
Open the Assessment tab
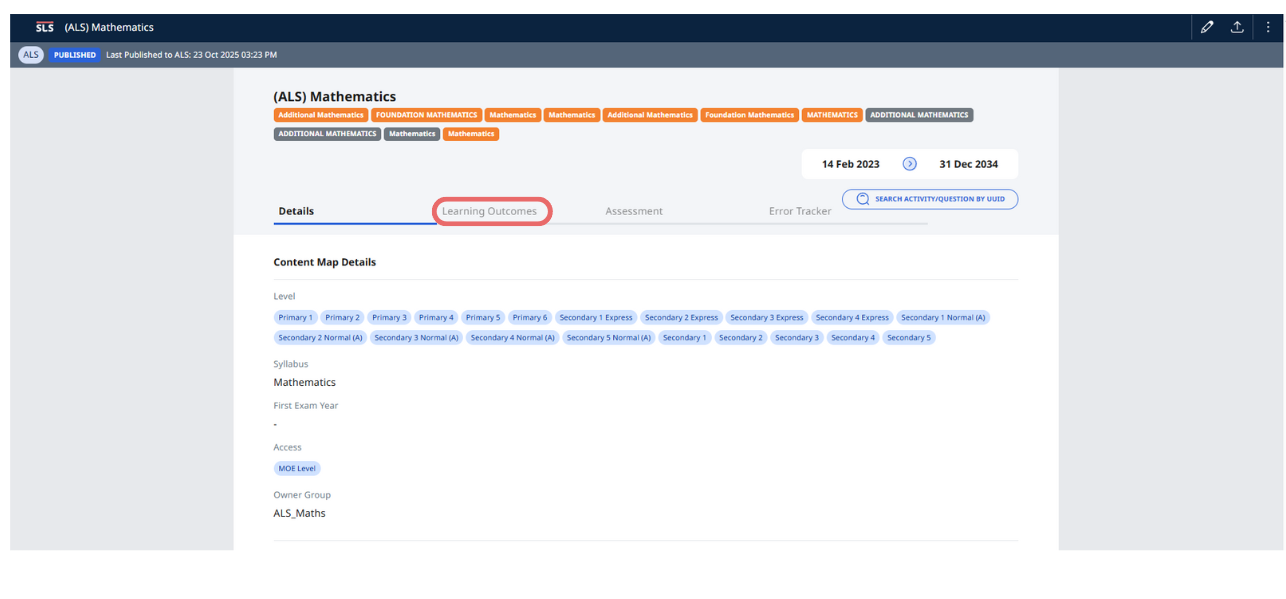[634, 211]
